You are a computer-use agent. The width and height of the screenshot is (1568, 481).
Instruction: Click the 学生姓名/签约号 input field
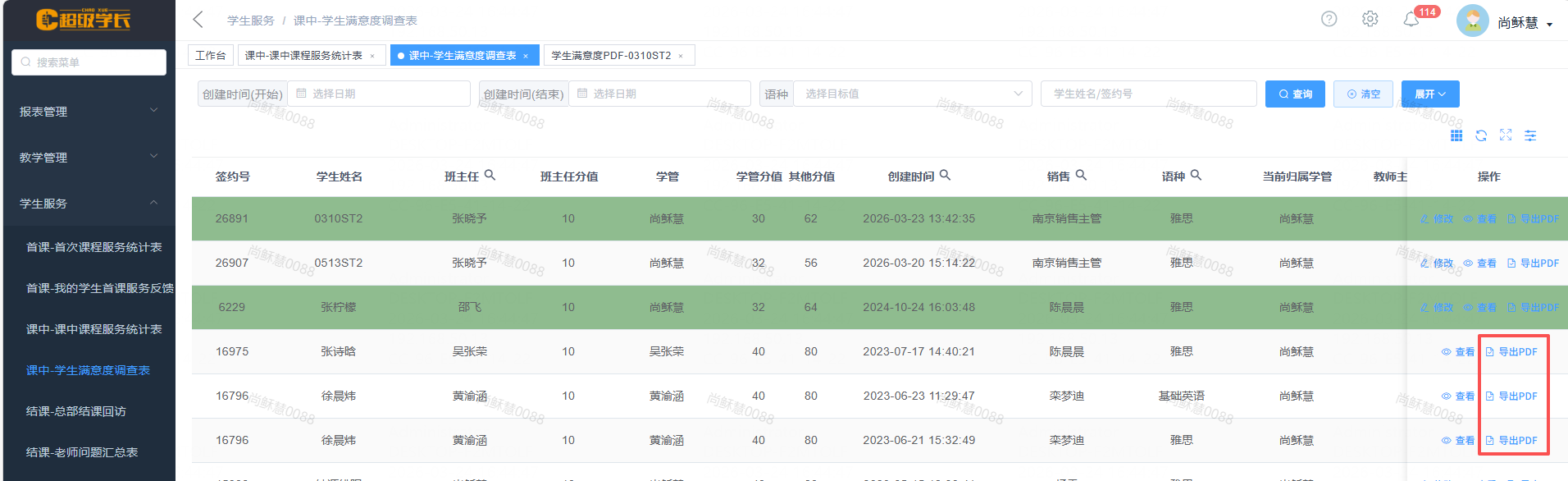click(1148, 94)
